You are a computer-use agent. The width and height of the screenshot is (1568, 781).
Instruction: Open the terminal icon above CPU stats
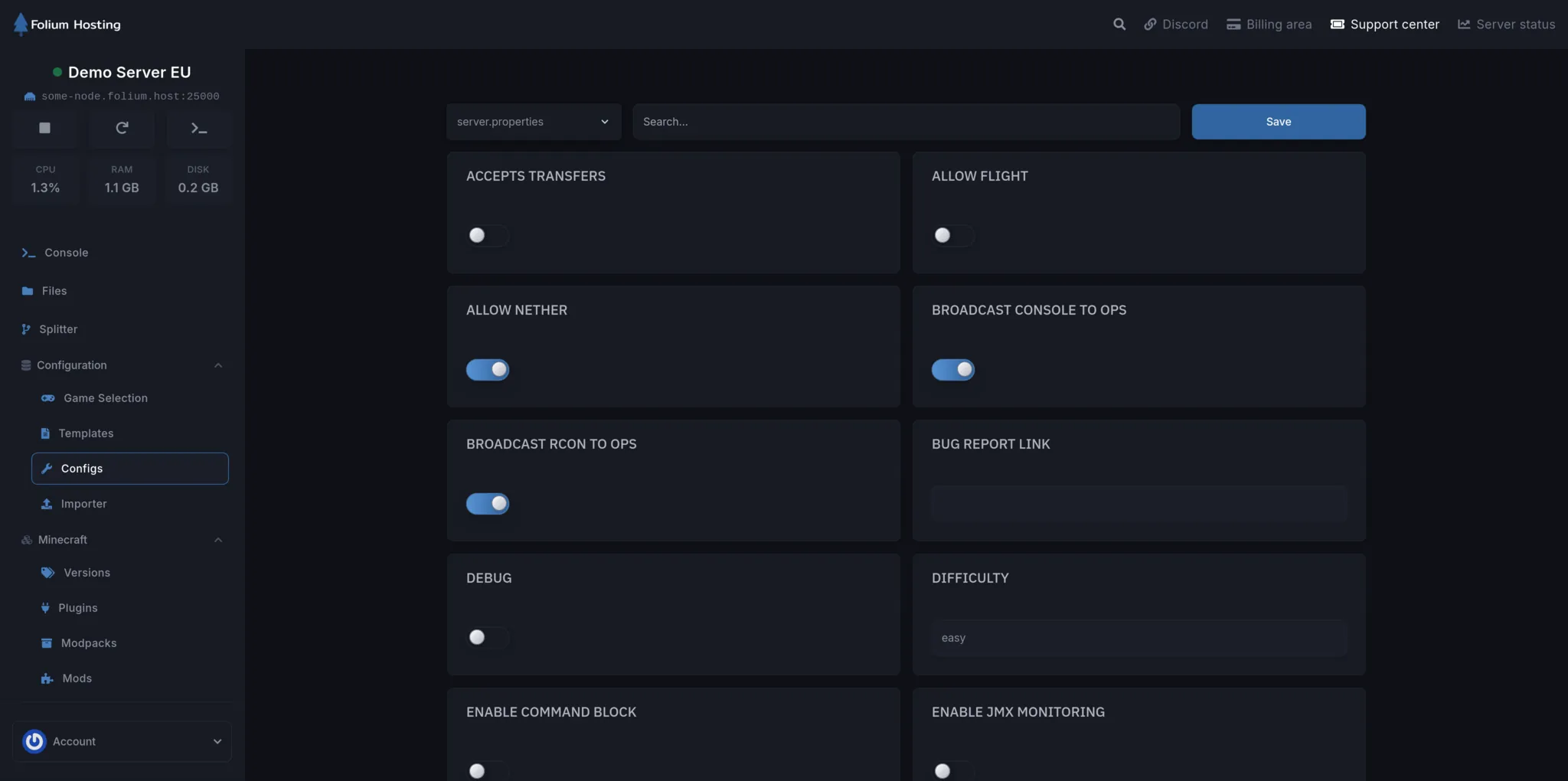pyautogui.click(x=198, y=128)
